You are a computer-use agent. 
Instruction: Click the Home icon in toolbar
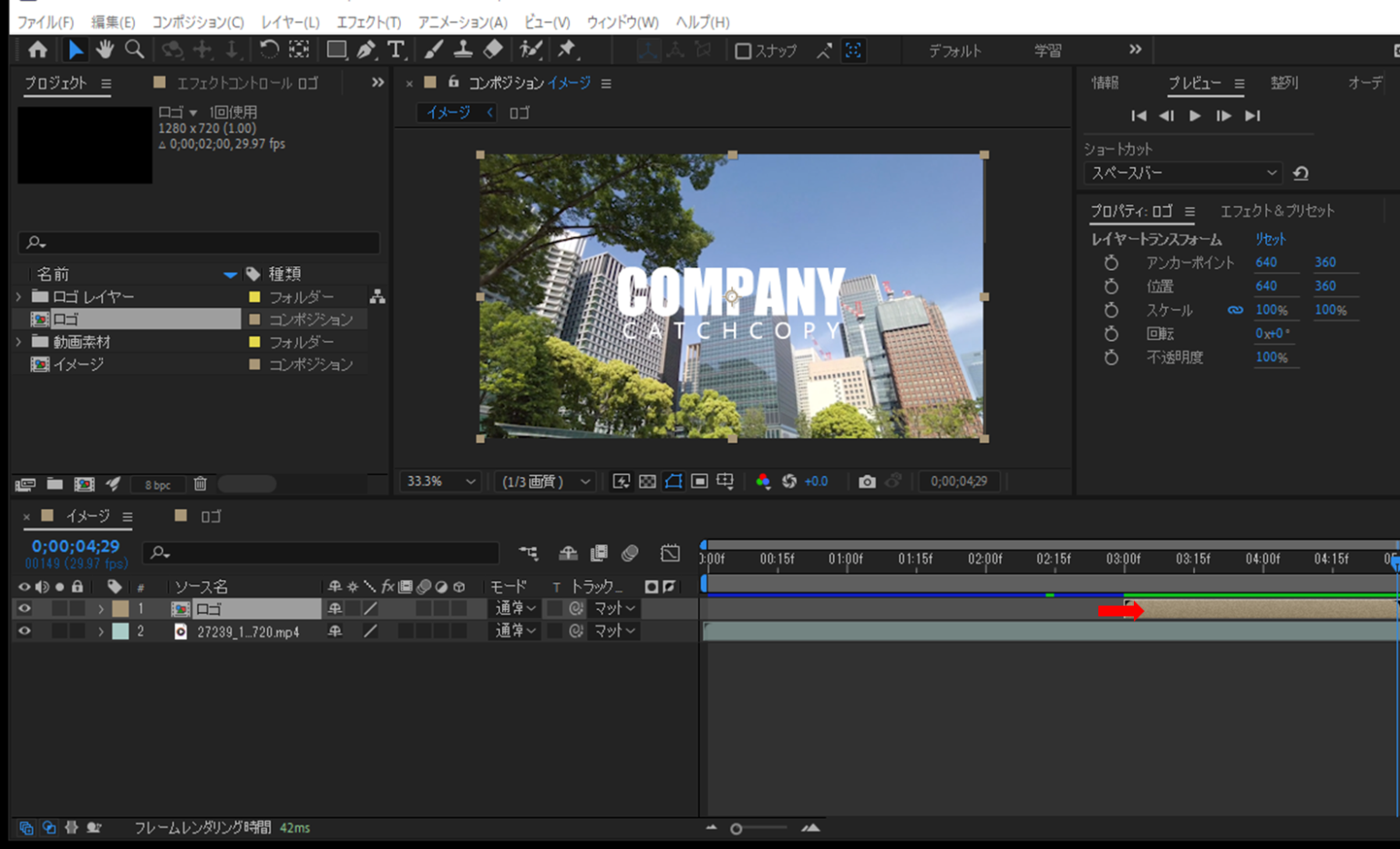[x=37, y=49]
